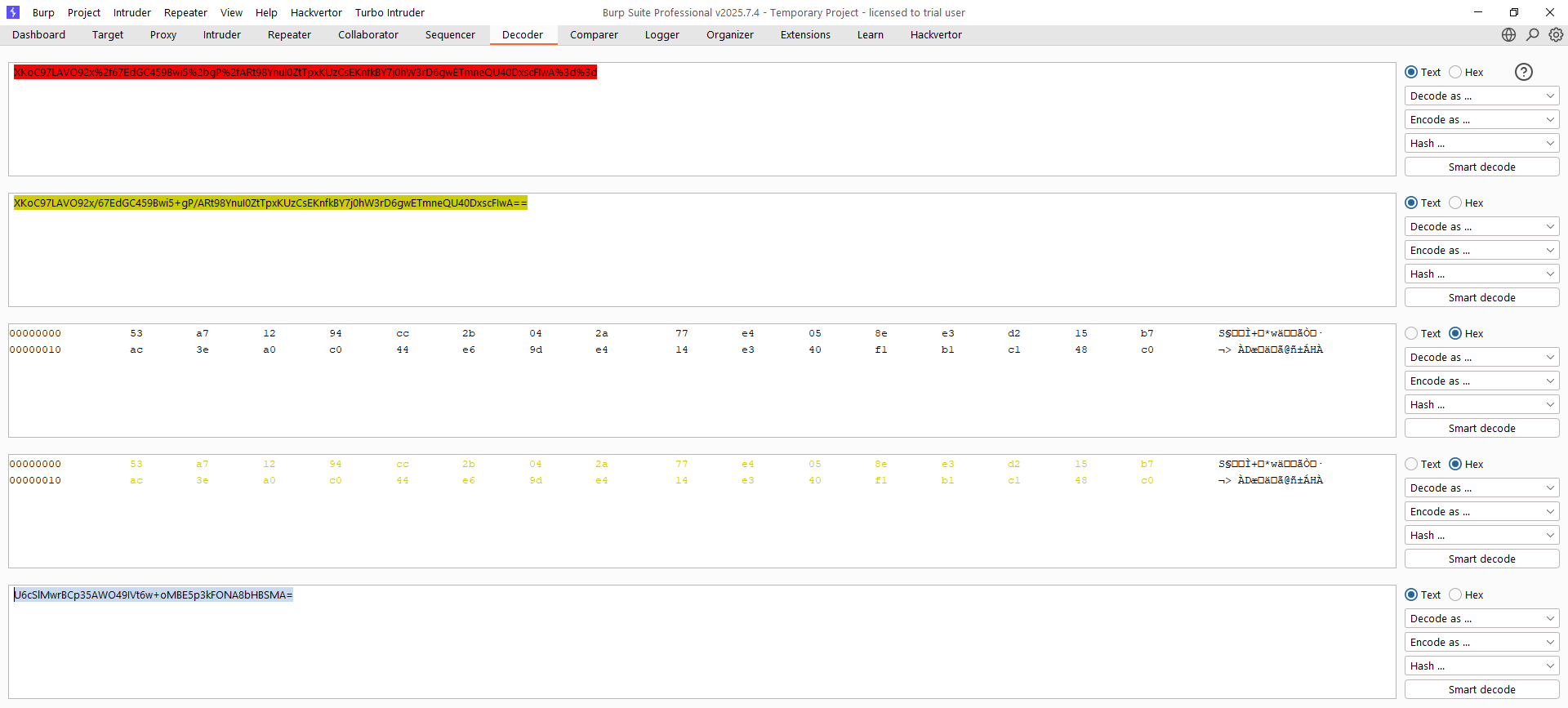Select Hex radio in the first decoder panel
1568x708 pixels.
pyautogui.click(x=1455, y=72)
